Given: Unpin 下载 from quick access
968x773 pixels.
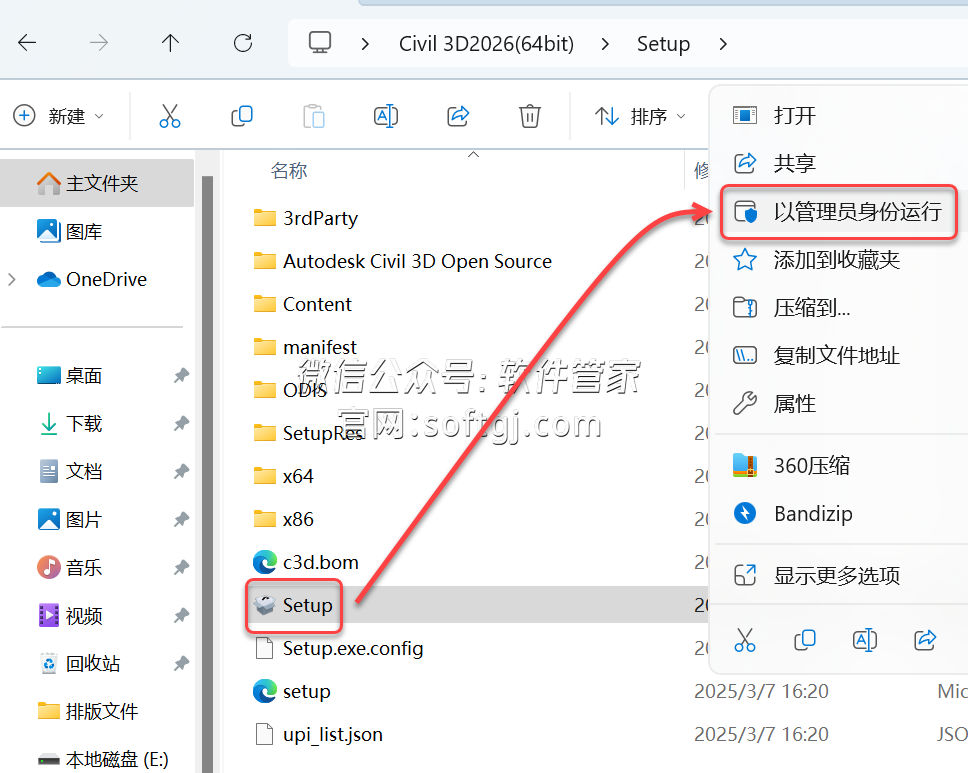Looking at the screenshot, I should coord(181,424).
